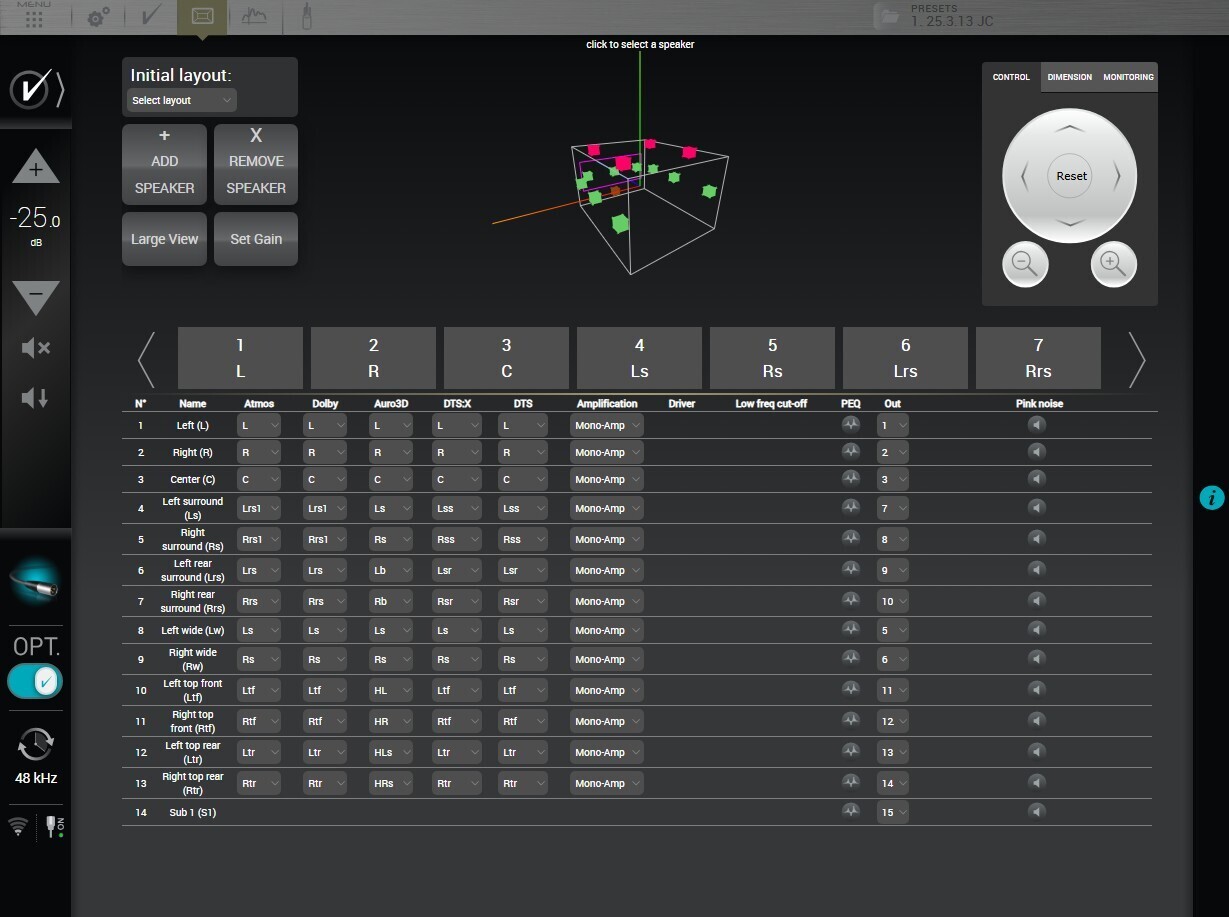The height and width of the screenshot is (917, 1229).
Task: Click the ADD SPEAKER button
Action: point(165,164)
